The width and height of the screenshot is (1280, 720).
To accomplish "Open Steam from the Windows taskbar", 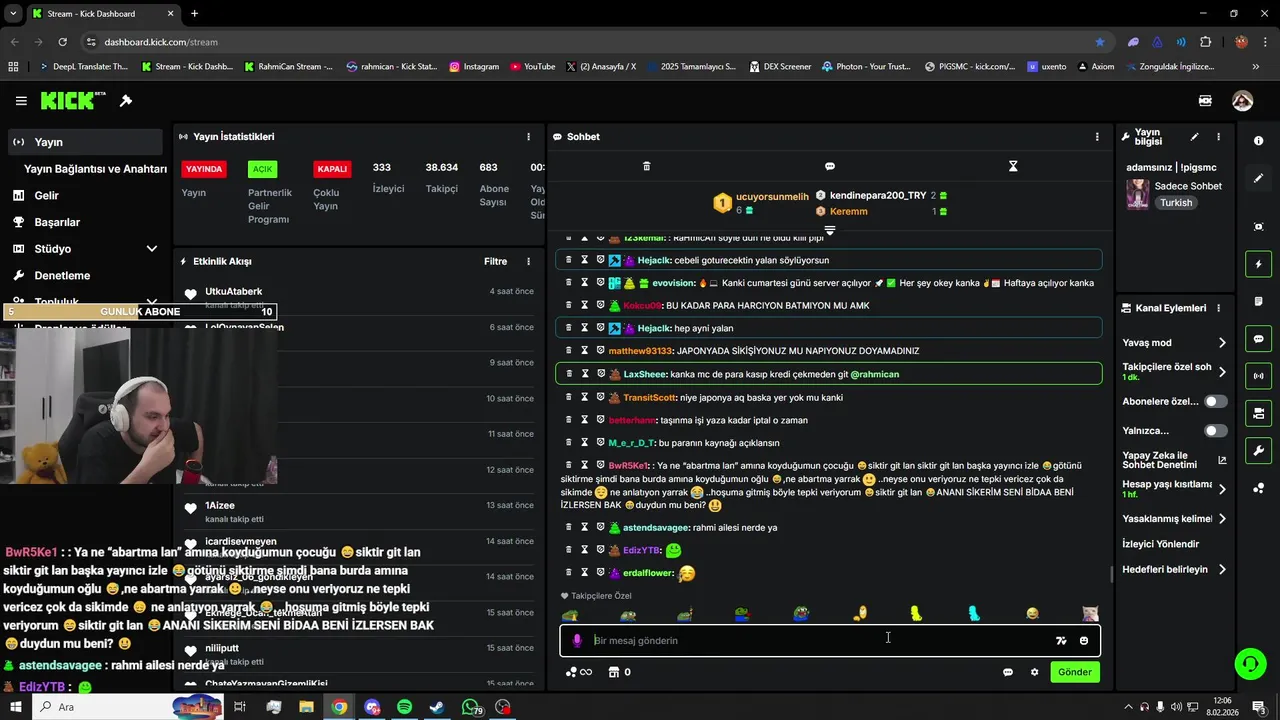I will (x=437, y=707).
